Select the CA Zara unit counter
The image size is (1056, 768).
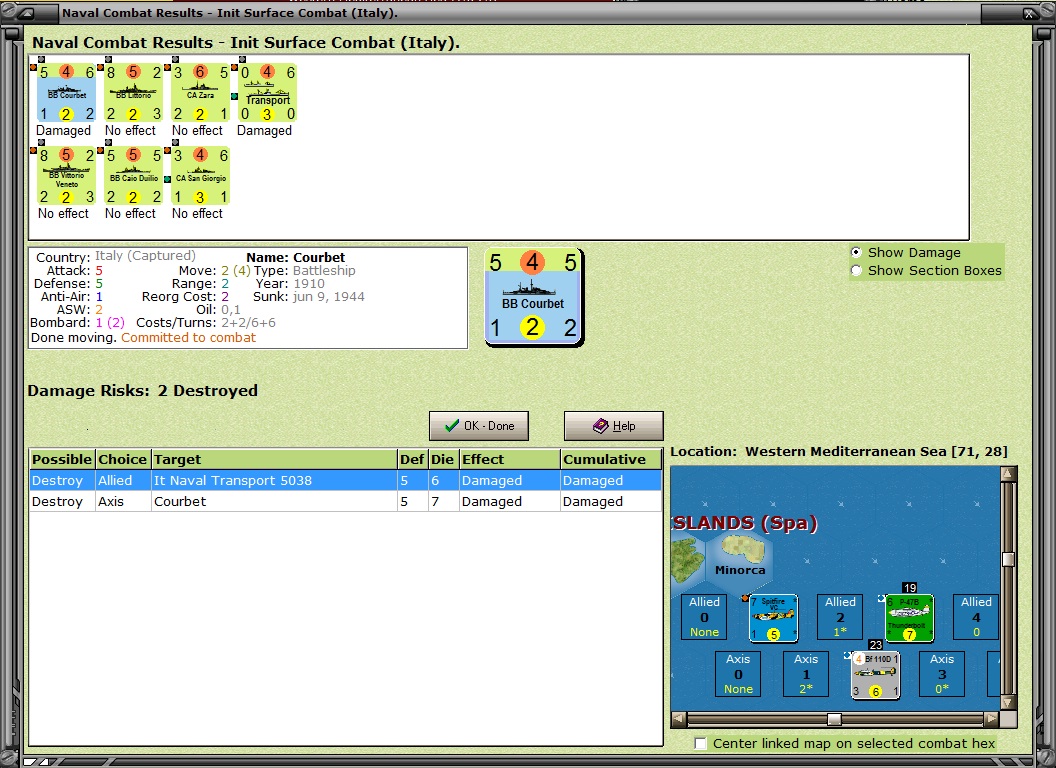(x=200, y=93)
